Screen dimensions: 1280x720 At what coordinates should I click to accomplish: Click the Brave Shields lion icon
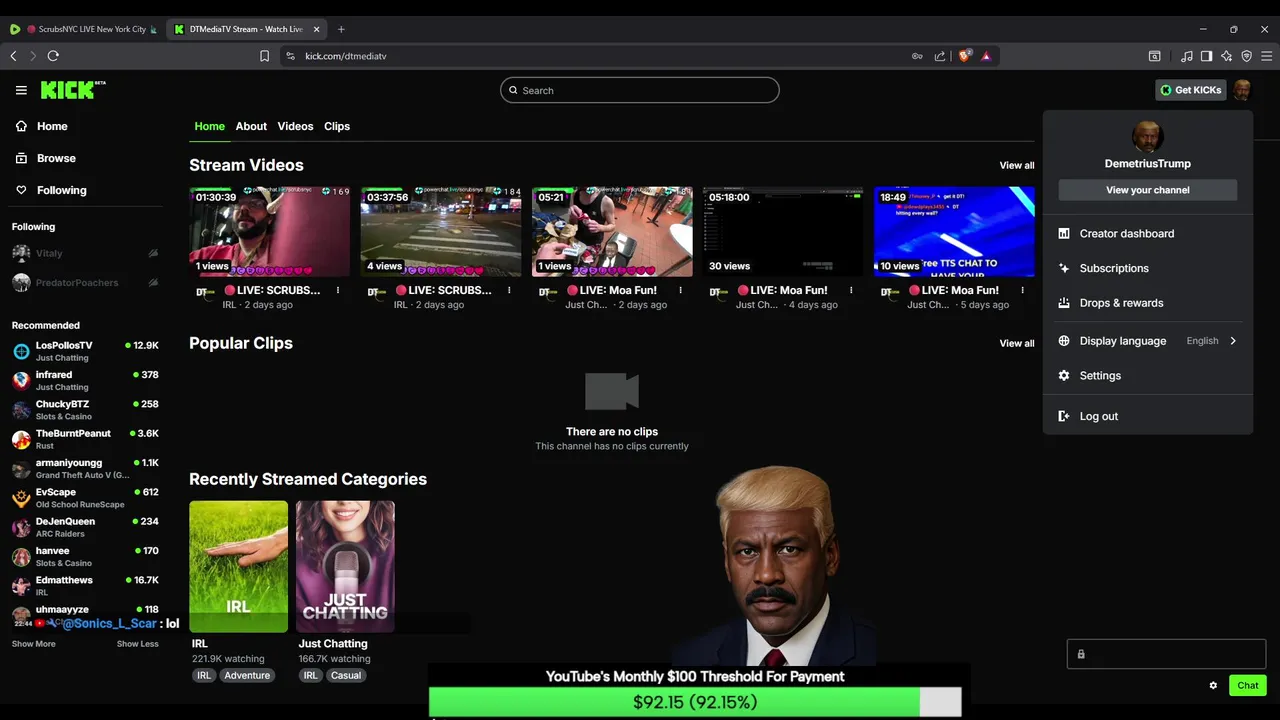[x=964, y=56]
